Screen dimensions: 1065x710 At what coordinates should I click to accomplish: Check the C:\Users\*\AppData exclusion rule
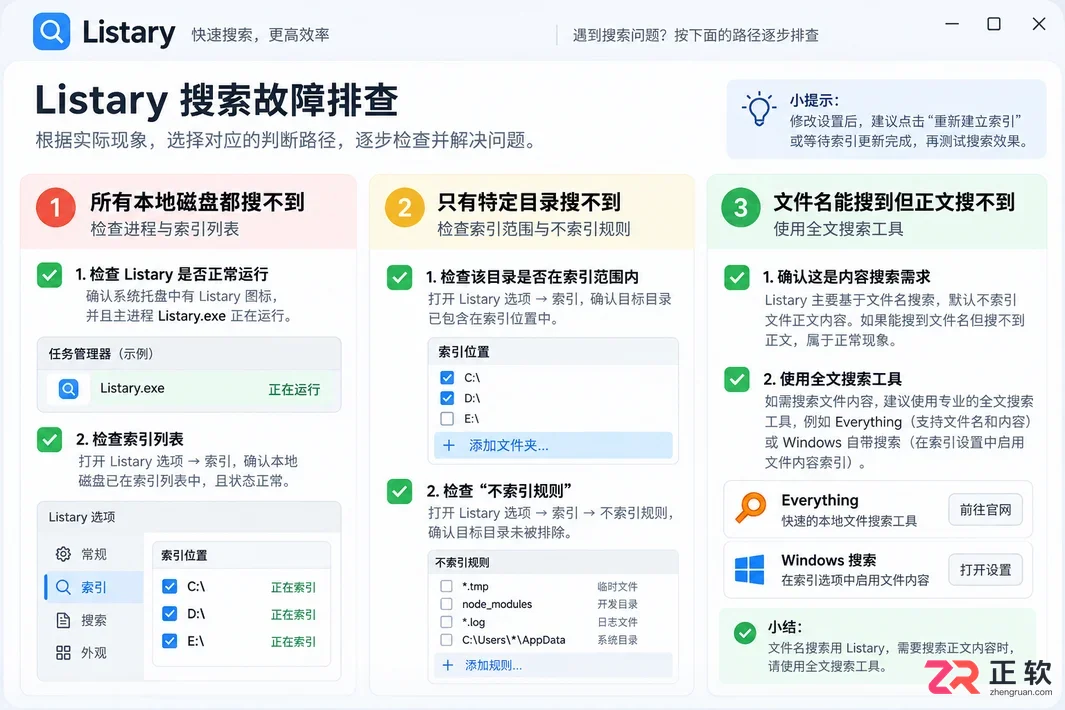tap(446, 639)
